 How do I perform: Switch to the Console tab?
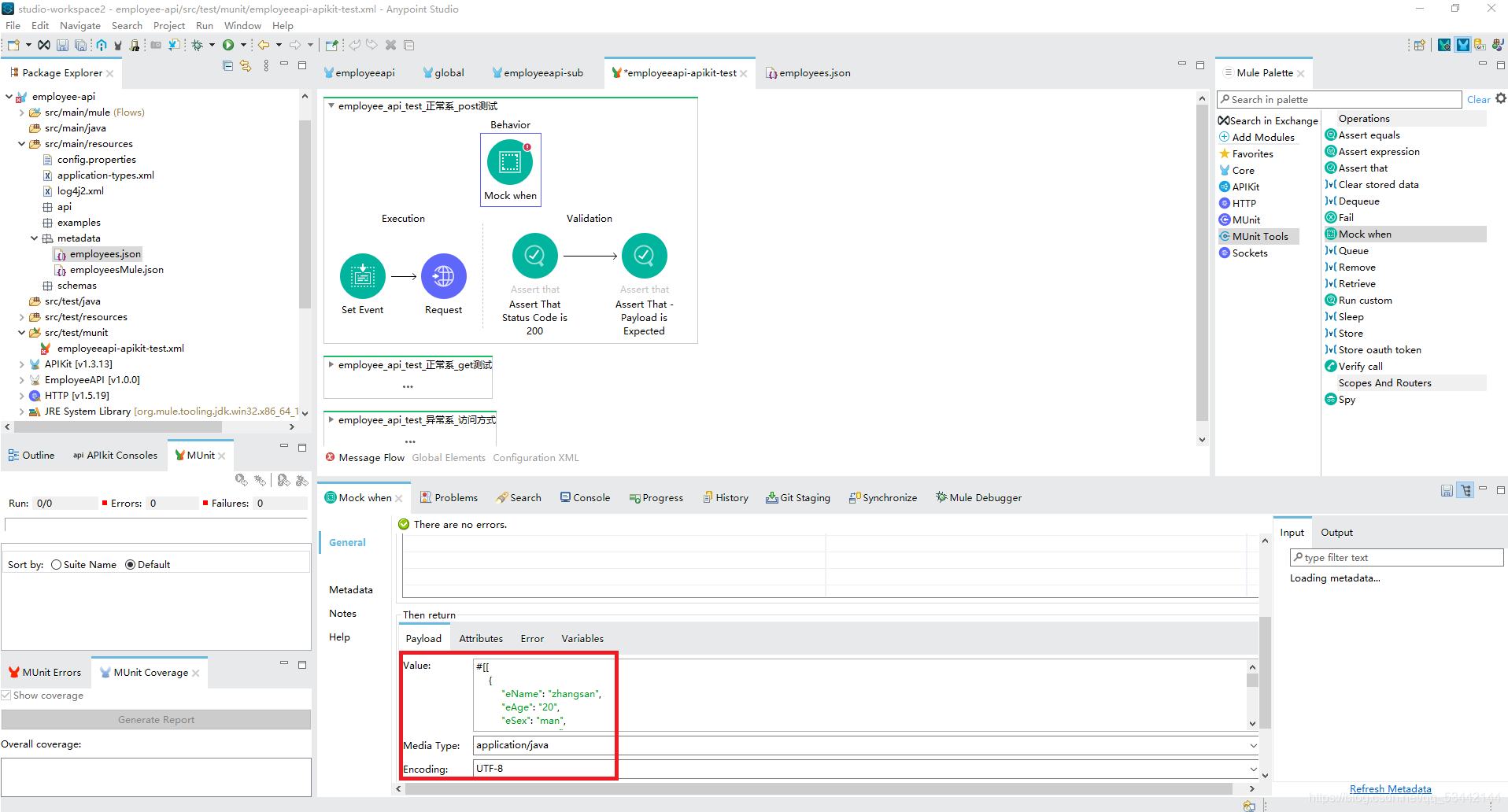(585, 497)
